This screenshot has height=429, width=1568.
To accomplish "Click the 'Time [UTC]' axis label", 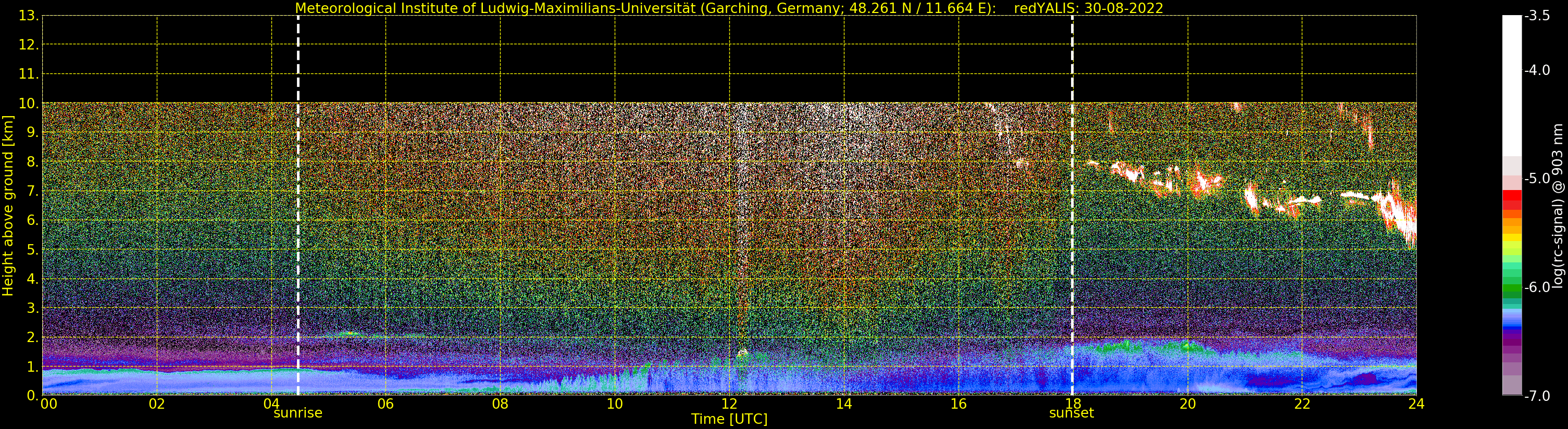I will (729, 419).
